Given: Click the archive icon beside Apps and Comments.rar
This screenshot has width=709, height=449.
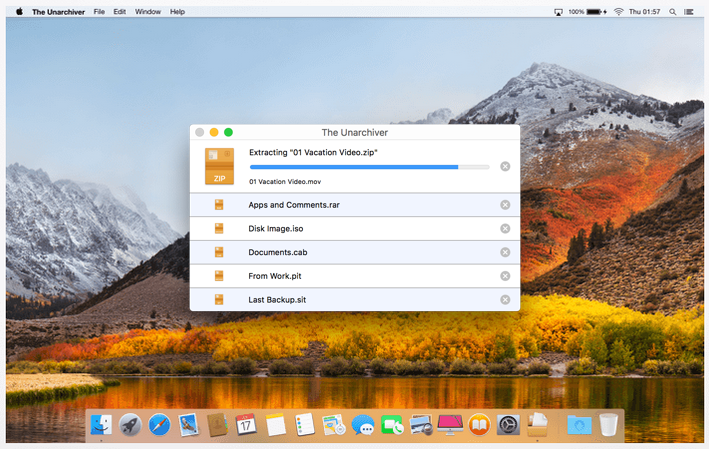Looking at the screenshot, I should tap(219, 205).
